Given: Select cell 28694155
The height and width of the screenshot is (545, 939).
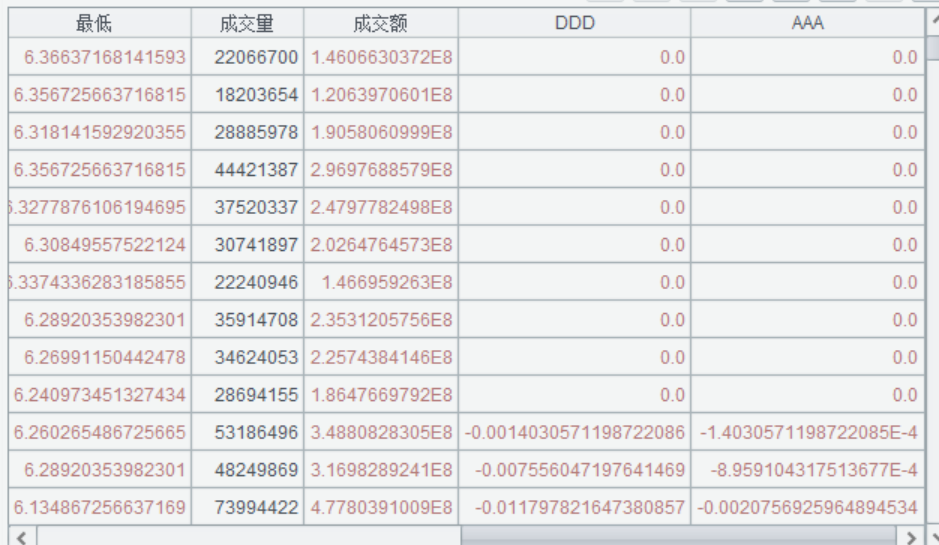Looking at the screenshot, I should pos(247,395).
